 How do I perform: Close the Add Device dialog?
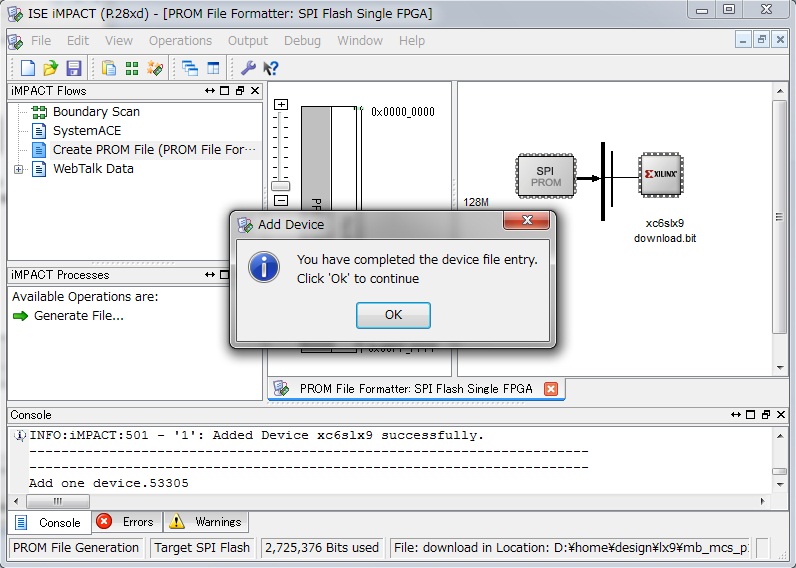[x=526, y=220]
